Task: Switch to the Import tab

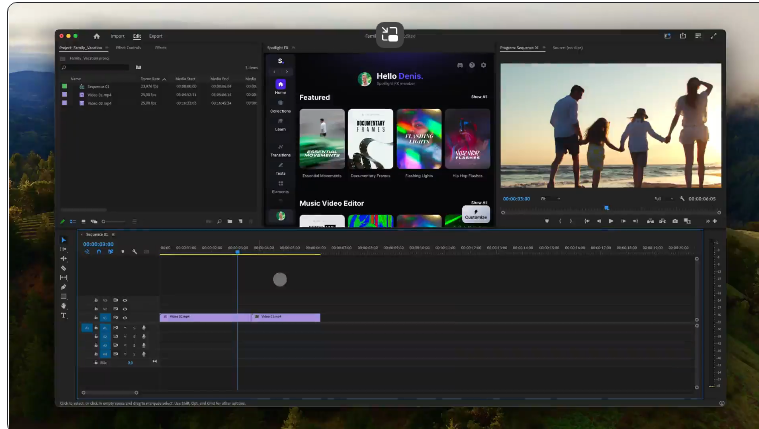Action: pos(117,36)
